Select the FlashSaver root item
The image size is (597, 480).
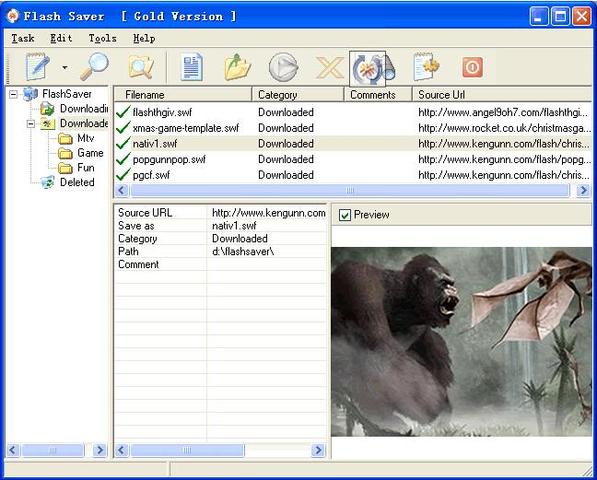click(x=67, y=94)
